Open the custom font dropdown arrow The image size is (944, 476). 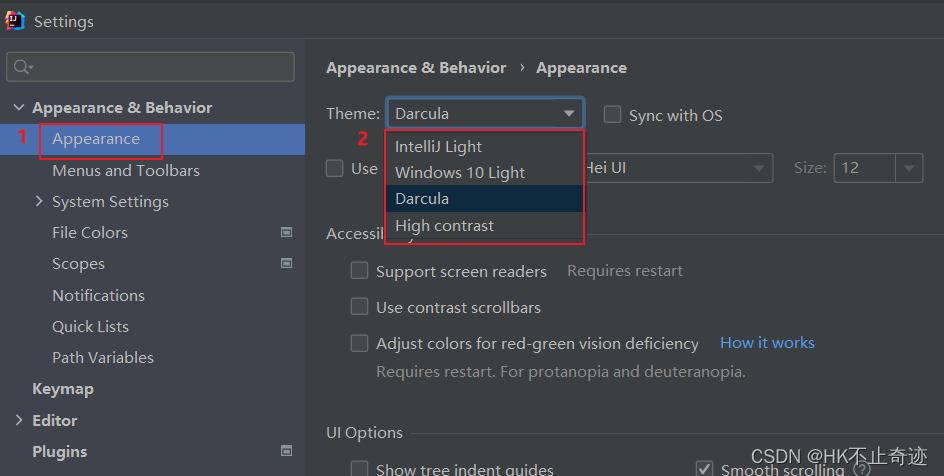[x=759, y=168]
